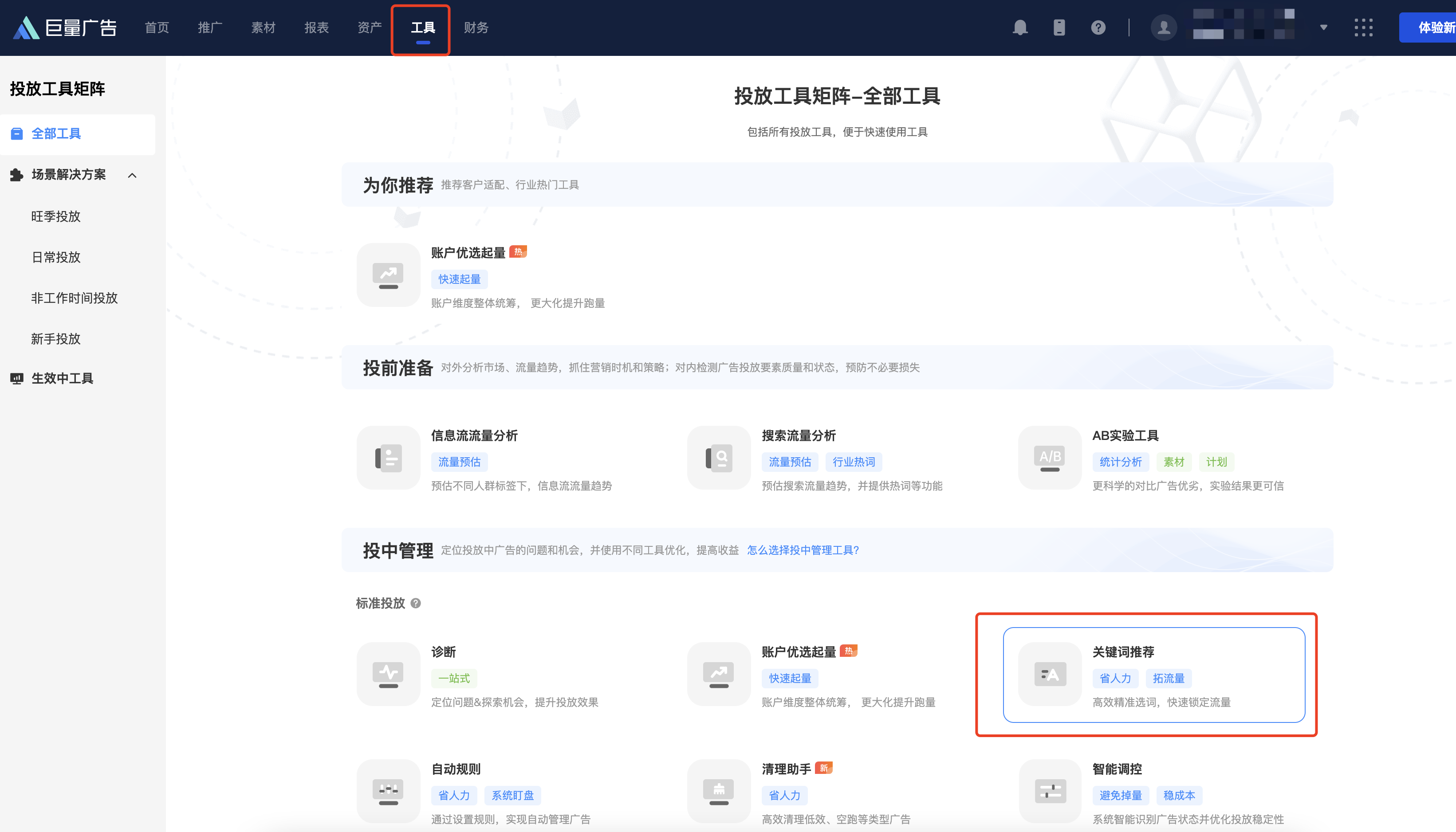Click the user avatar icon
Screen dimensions: 1456x832
click(1164, 27)
